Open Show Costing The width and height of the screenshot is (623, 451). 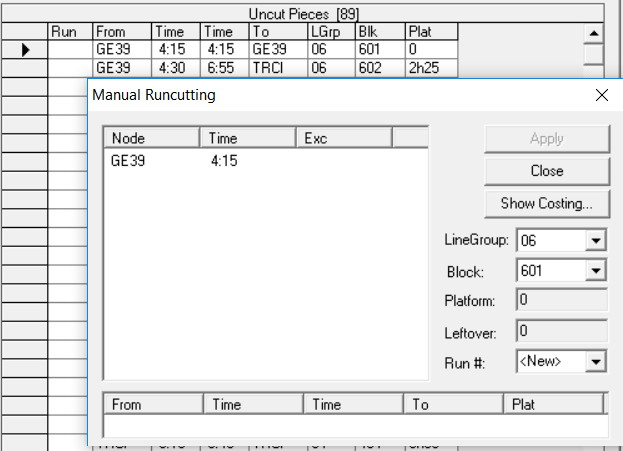coord(547,203)
